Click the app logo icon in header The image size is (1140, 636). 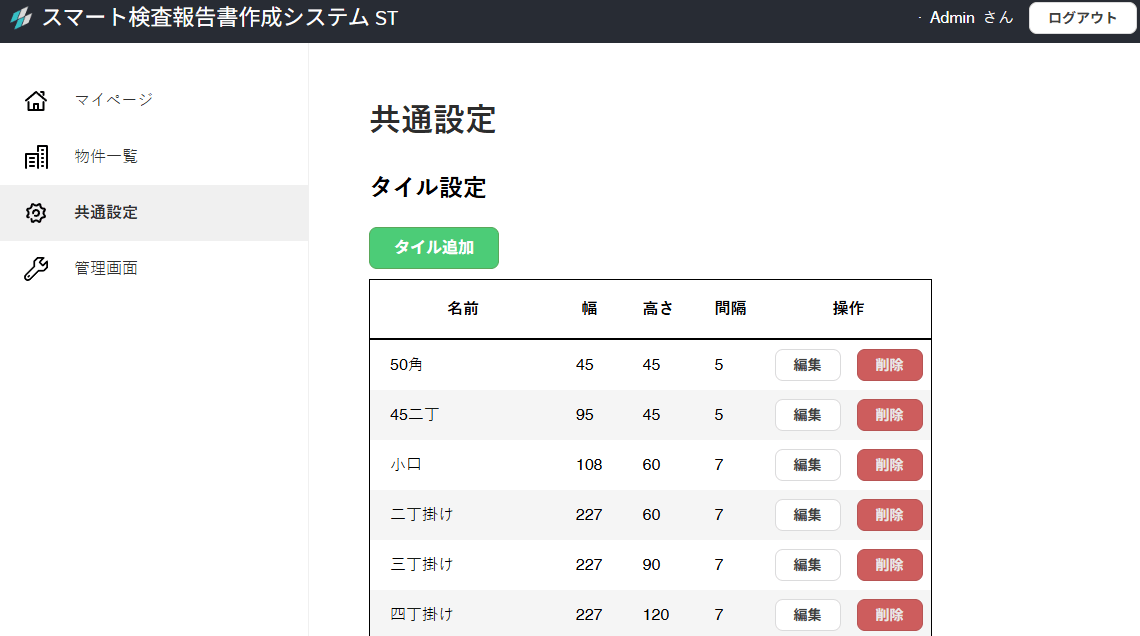tap(21, 19)
